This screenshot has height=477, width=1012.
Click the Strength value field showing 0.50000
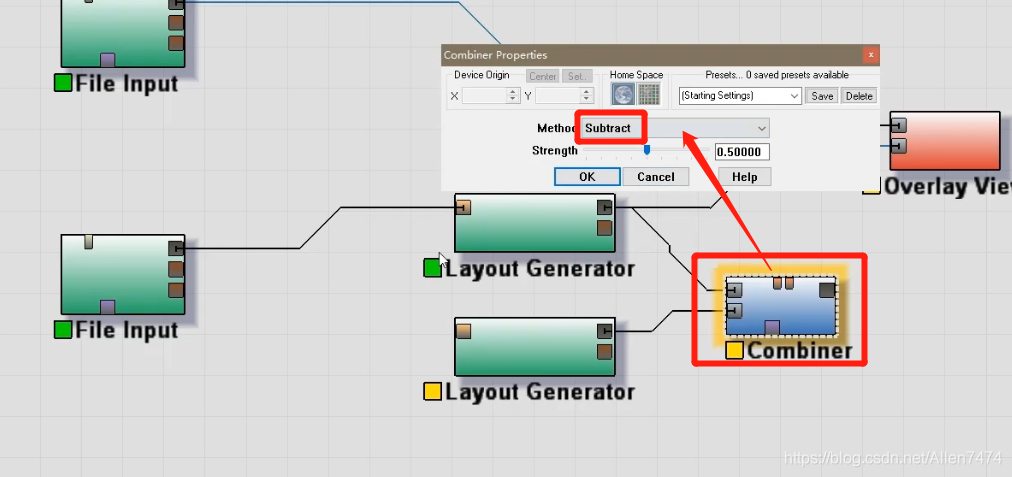click(741, 152)
